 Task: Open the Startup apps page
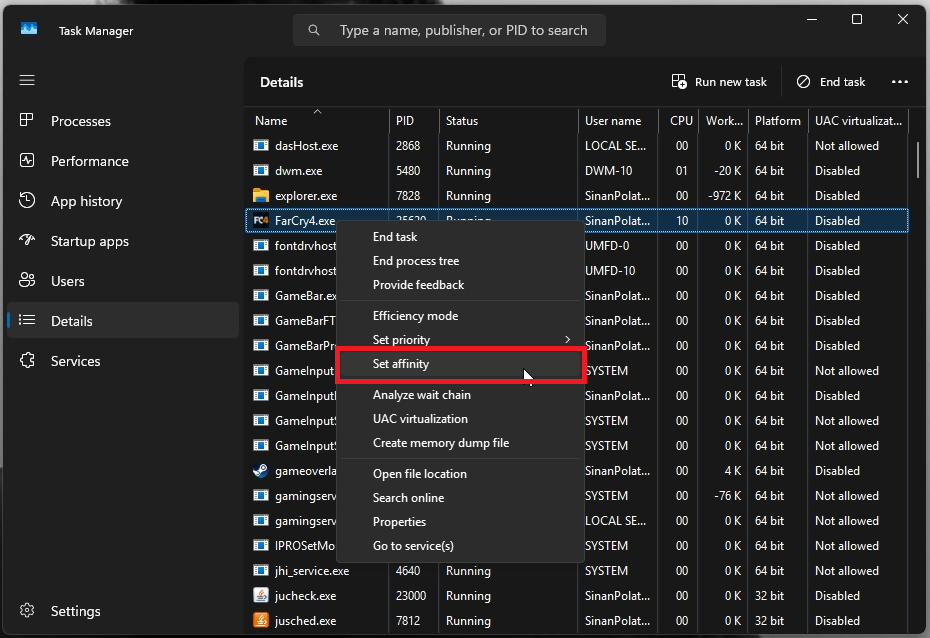click(123, 241)
